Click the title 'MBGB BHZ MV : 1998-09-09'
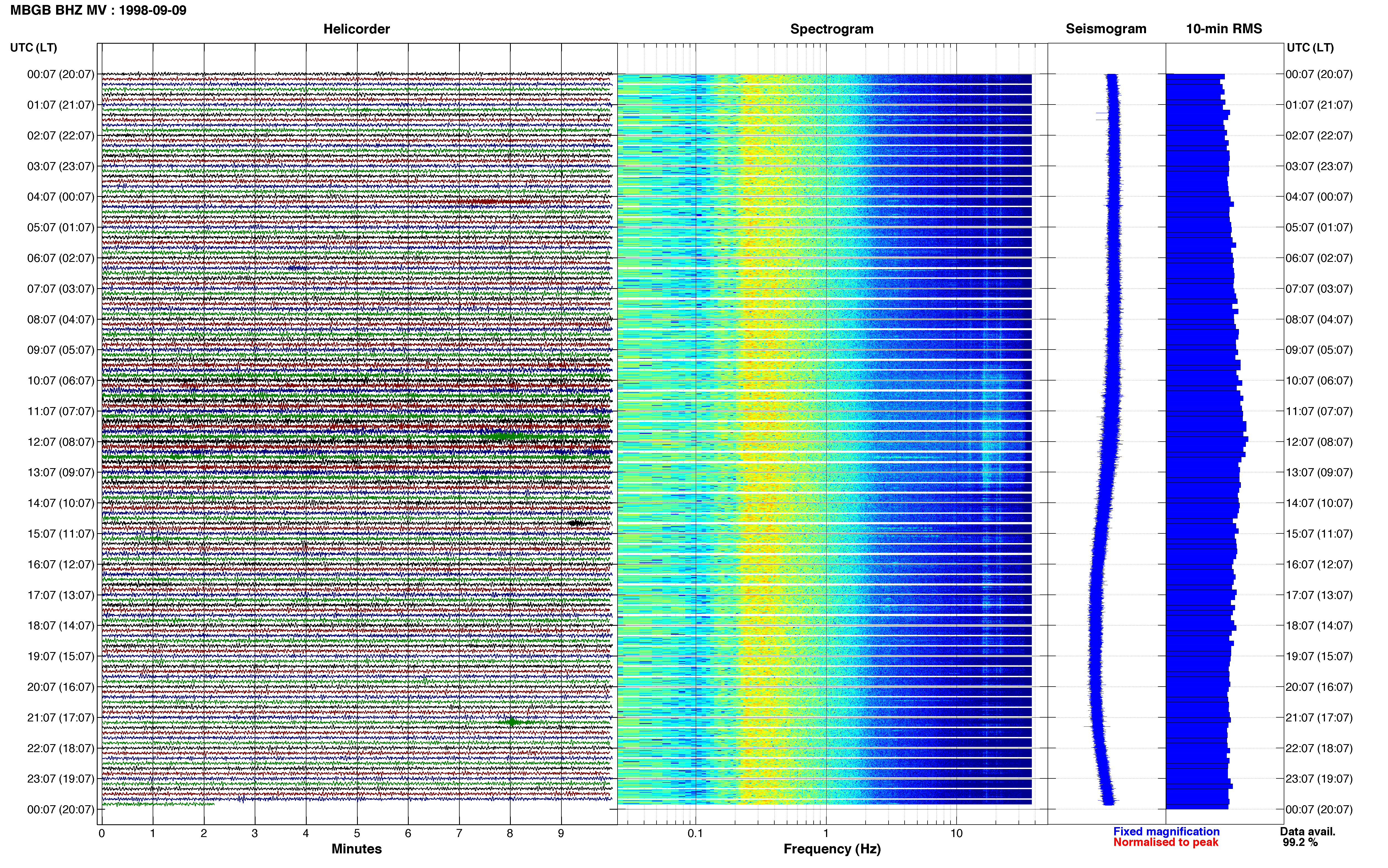 (x=98, y=10)
